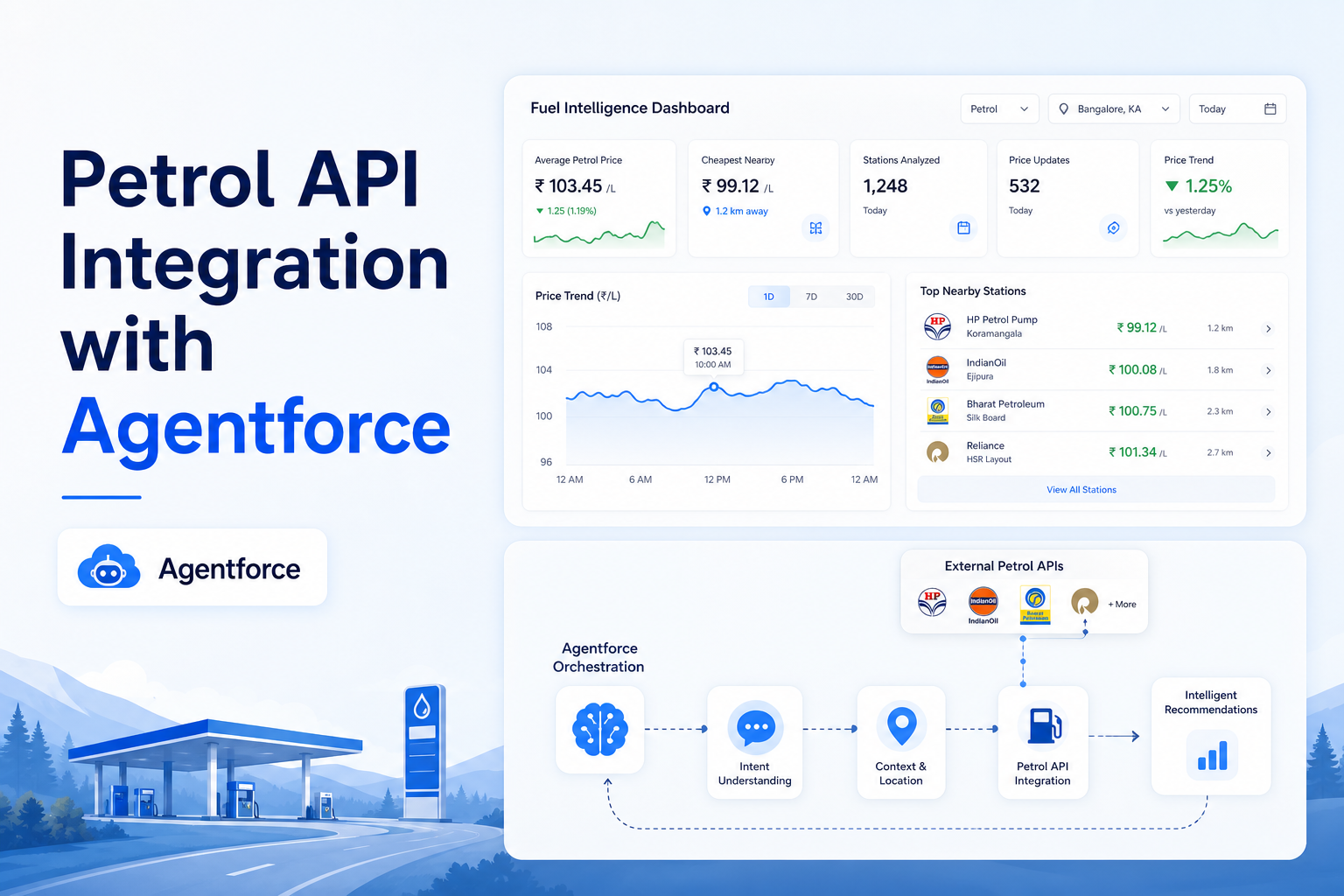Screen dimensions: 1344x896
Task: Click the 532 Price Updates value
Action: pyautogui.click(x=1025, y=185)
